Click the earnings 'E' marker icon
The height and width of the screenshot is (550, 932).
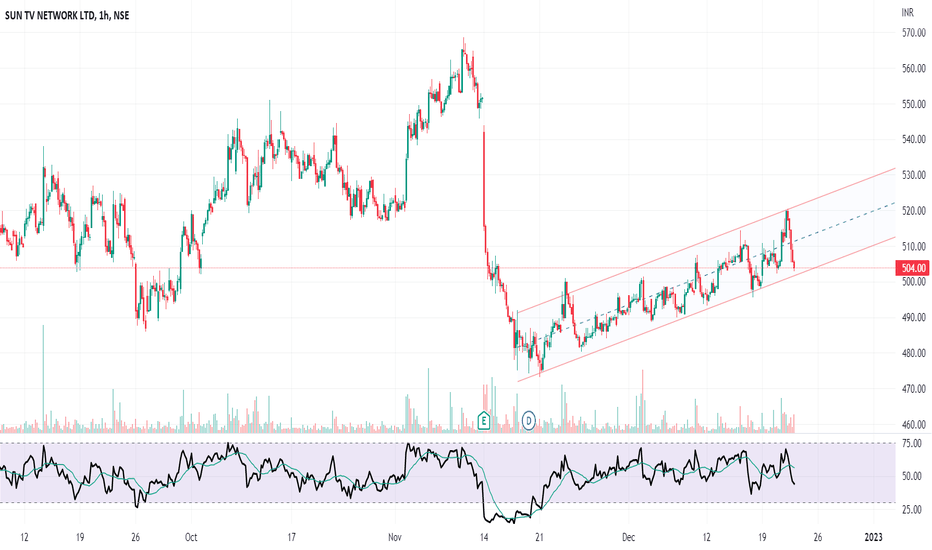point(484,421)
